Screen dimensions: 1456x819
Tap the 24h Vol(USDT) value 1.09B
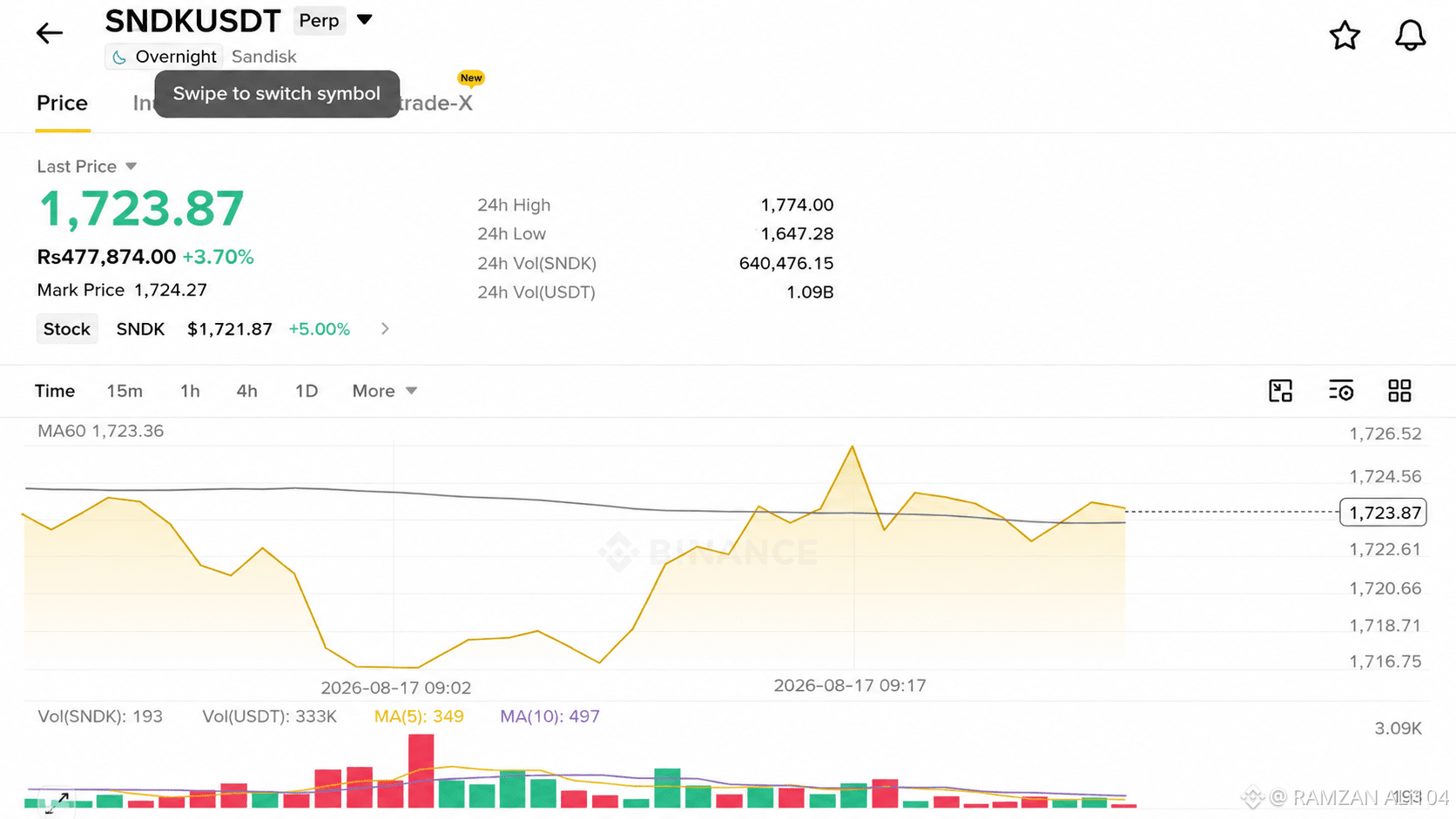[x=810, y=292]
